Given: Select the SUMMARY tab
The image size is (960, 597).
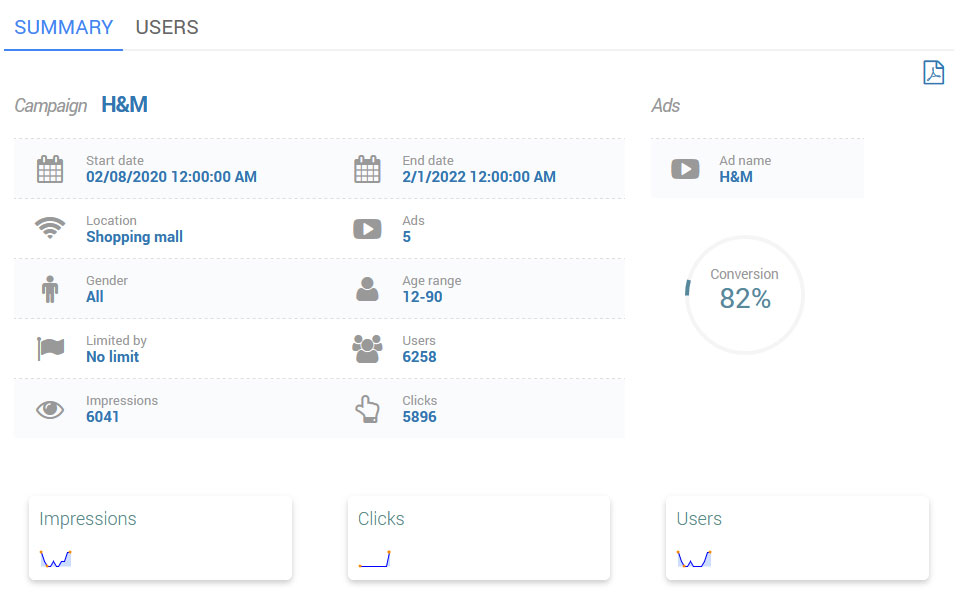Looking at the screenshot, I should [x=64, y=27].
